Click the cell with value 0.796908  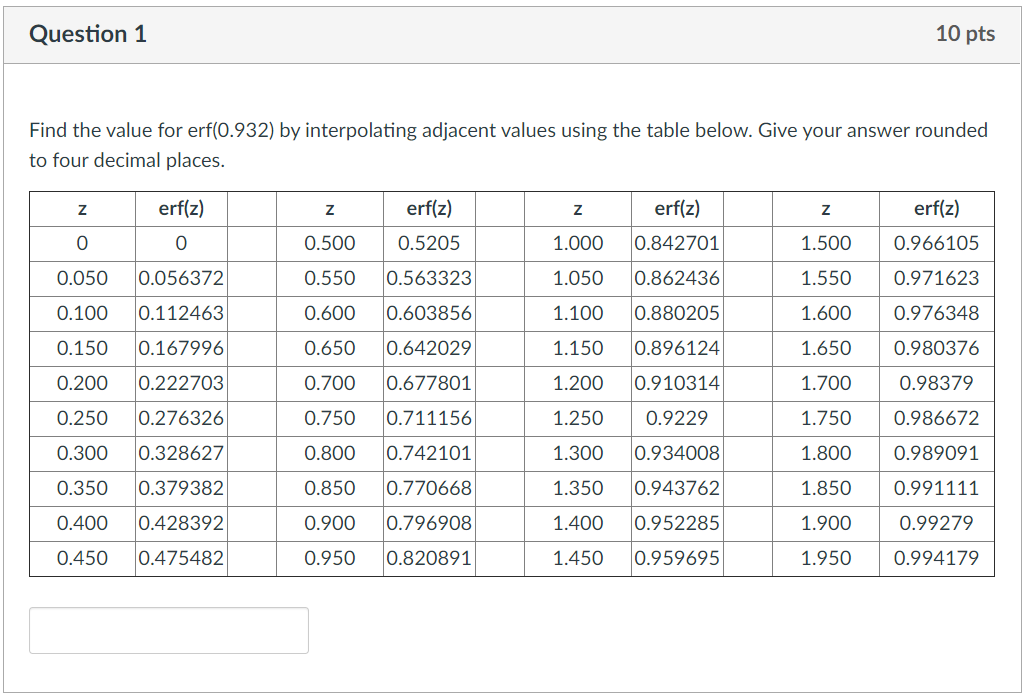pos(429,523)
